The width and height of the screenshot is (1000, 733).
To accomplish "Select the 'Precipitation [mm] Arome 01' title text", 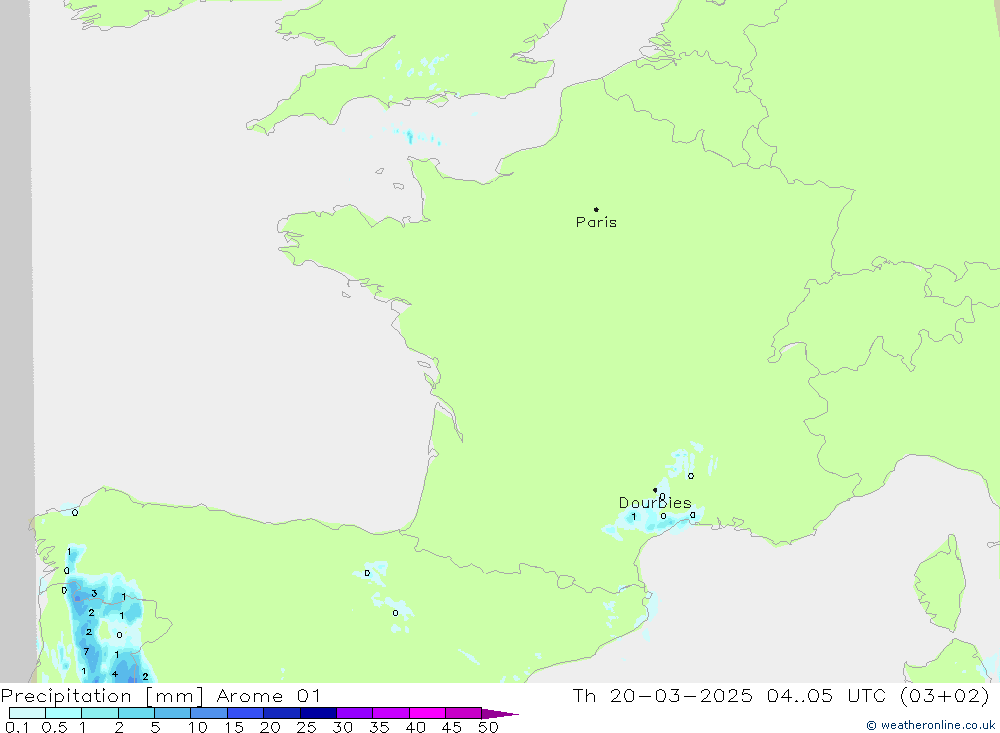I will pyautogui.click(x=160, y=695).
